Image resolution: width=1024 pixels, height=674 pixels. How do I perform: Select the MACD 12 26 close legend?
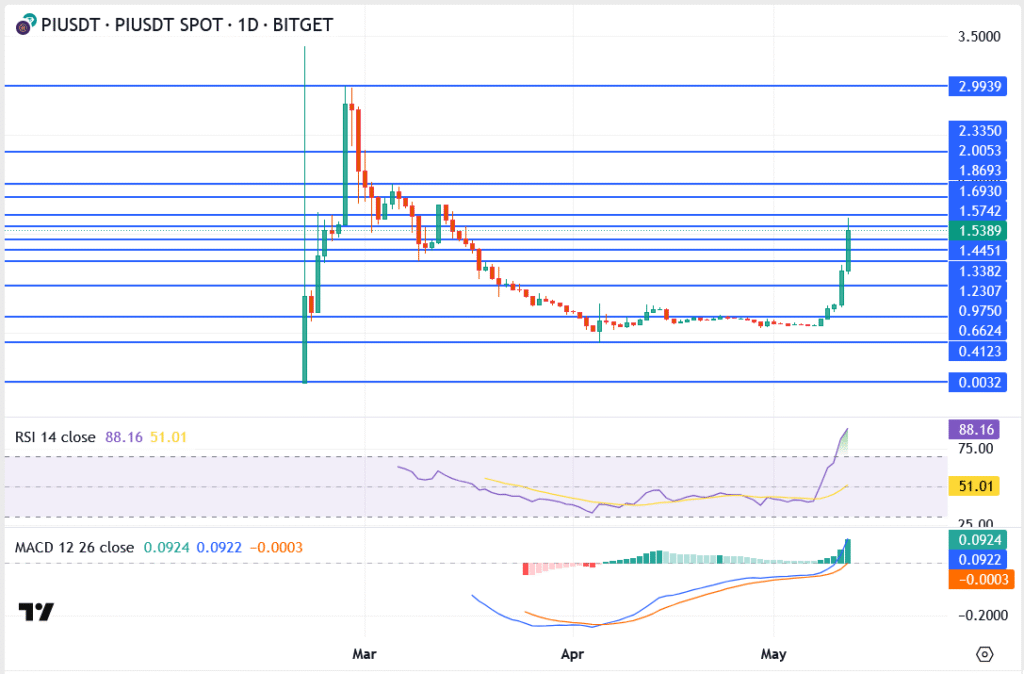point(74,547)
